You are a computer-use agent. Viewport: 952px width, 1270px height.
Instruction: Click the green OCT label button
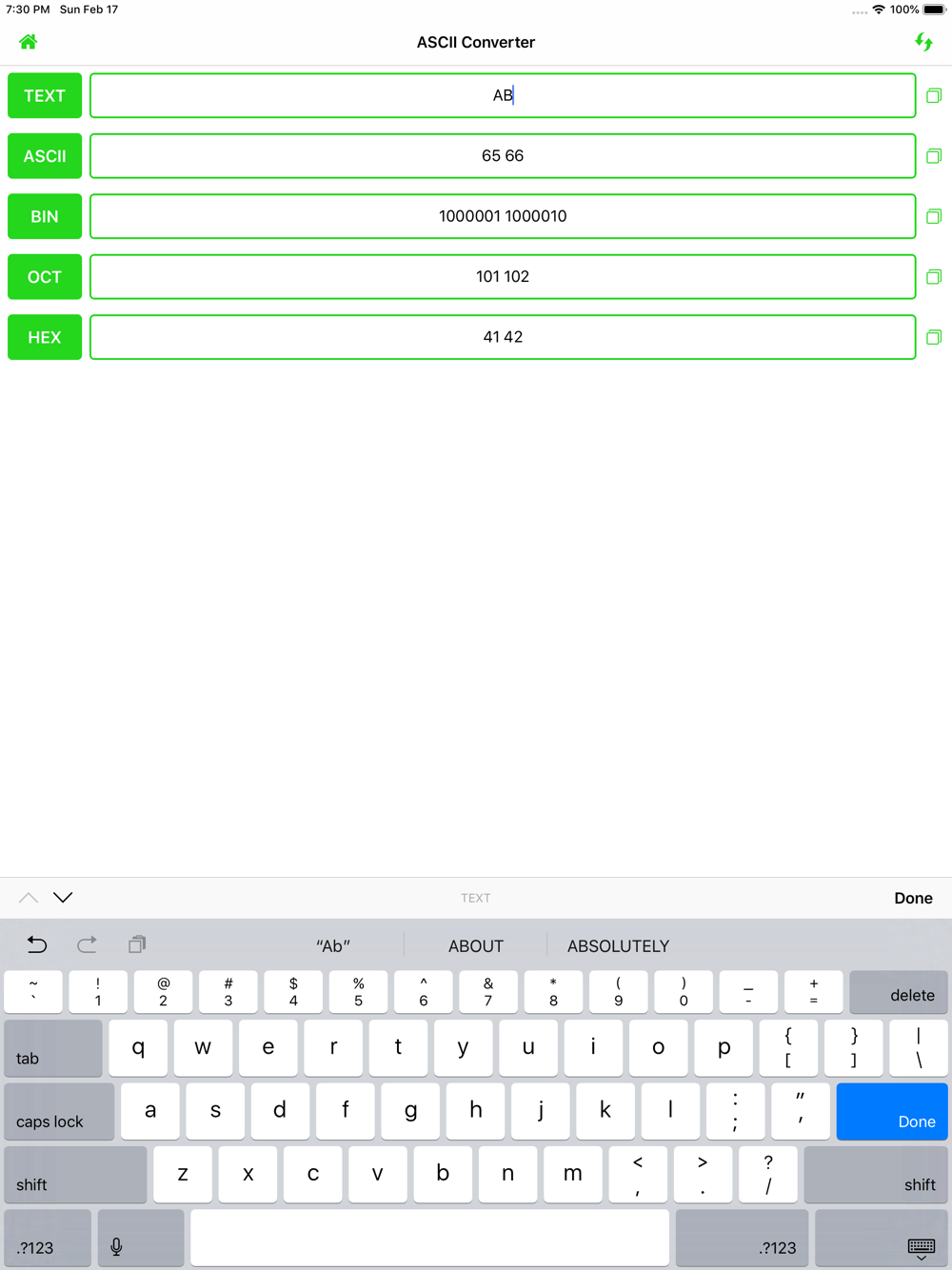tap(45, 277)
